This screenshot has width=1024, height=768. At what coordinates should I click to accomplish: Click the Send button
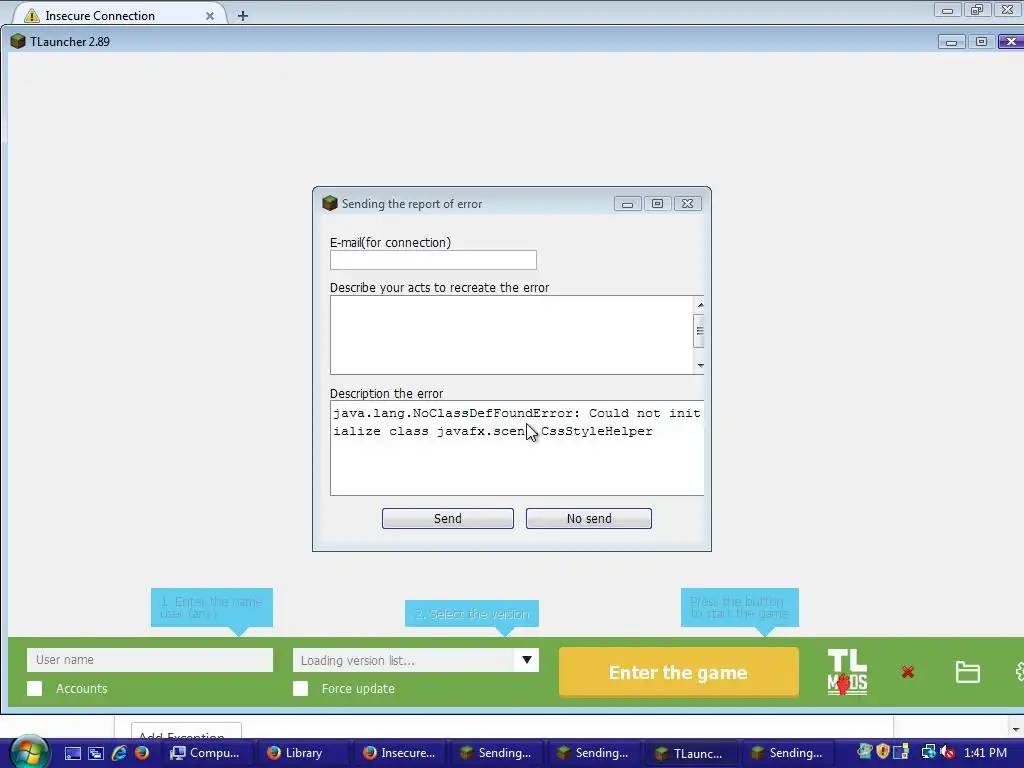(x=447, y=519)
